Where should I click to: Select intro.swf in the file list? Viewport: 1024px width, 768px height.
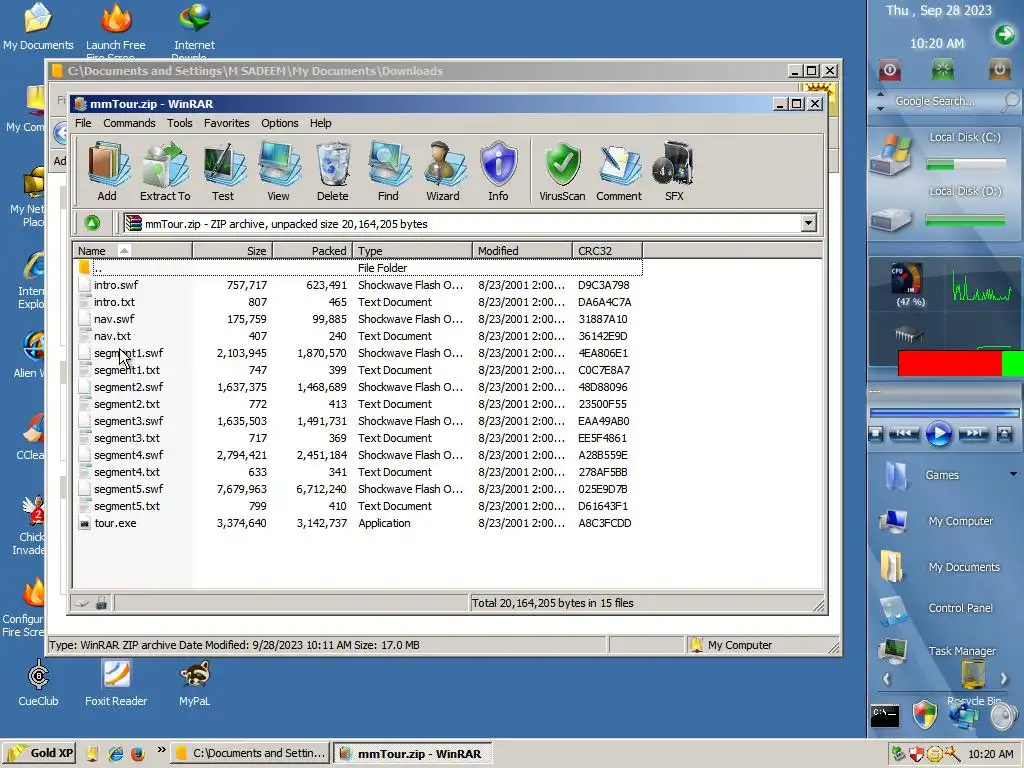pos(358,285)
